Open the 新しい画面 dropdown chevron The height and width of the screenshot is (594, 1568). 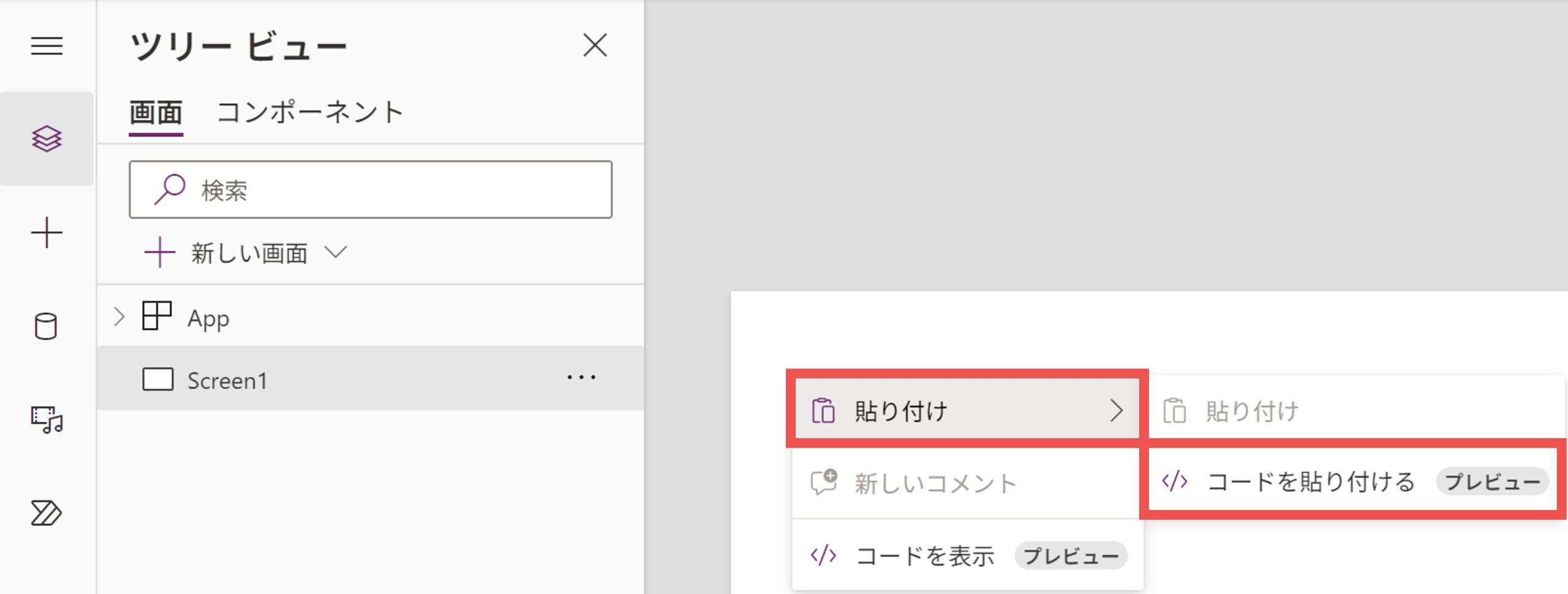click(x=336, y=252)
